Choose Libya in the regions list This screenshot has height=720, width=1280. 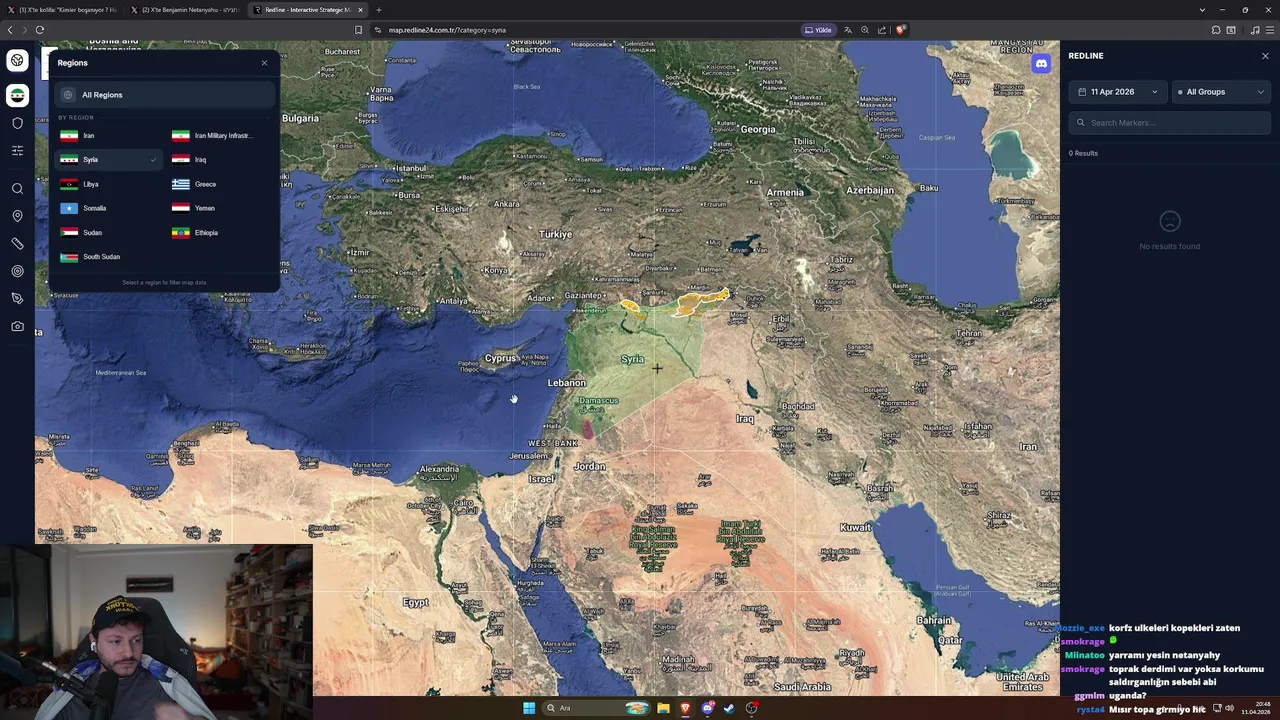[x=110, y=184]
